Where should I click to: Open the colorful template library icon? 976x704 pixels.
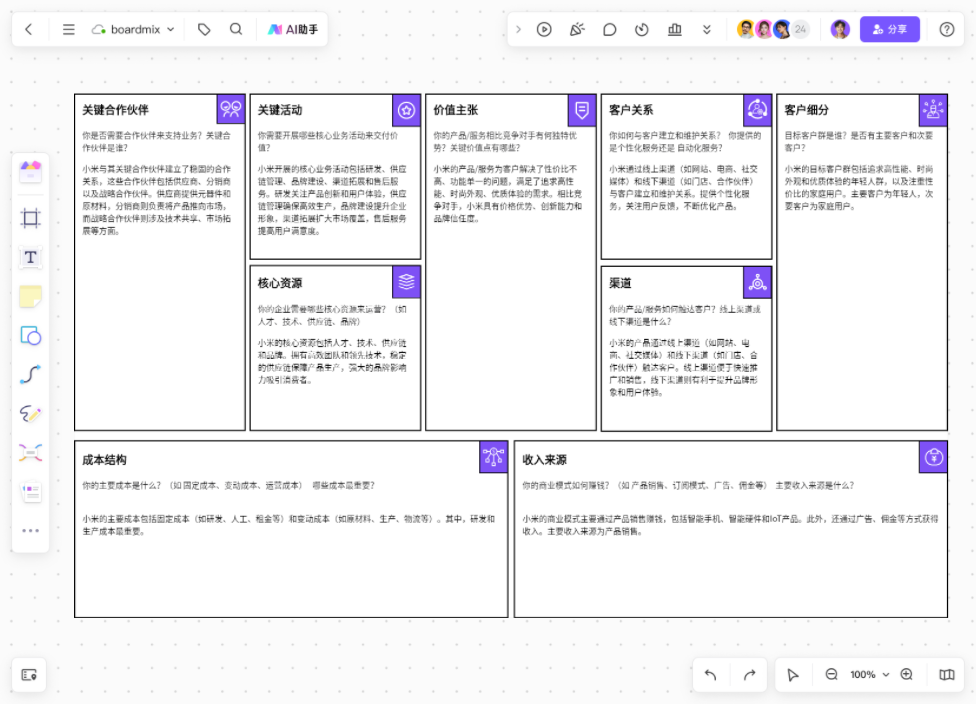[x=30, y=171]
